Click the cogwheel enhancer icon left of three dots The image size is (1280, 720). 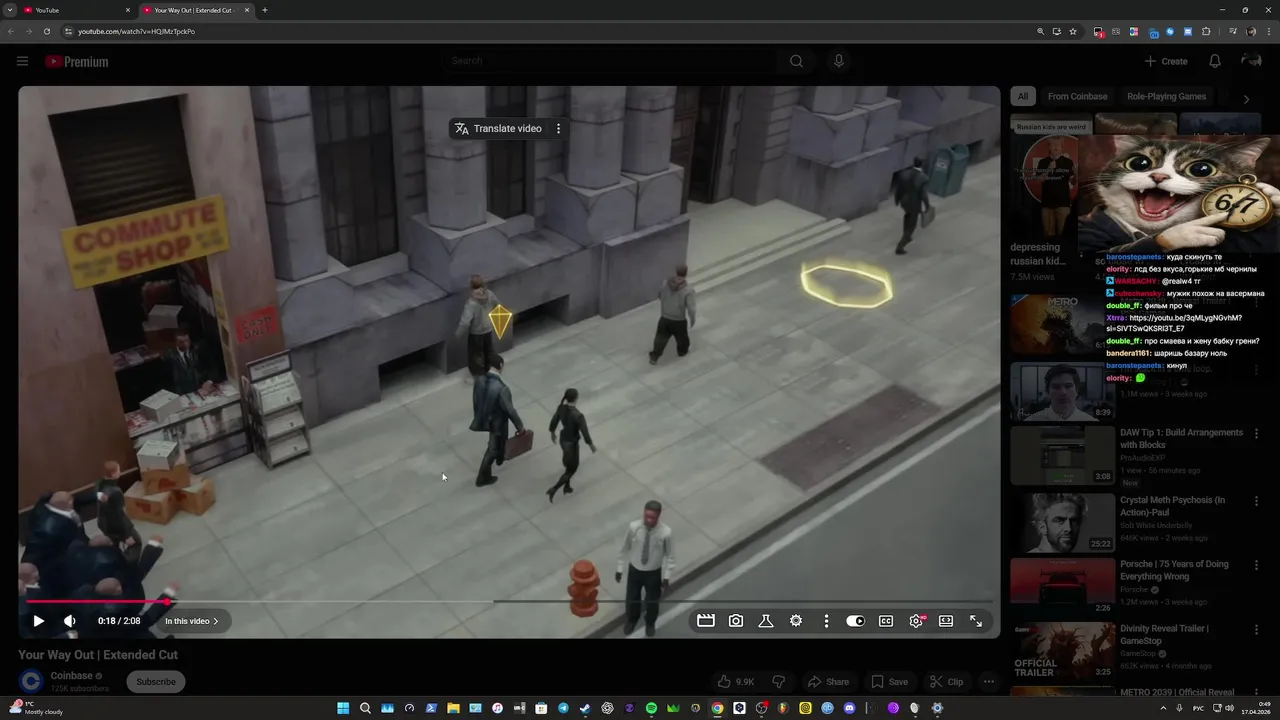coord(796,621)
